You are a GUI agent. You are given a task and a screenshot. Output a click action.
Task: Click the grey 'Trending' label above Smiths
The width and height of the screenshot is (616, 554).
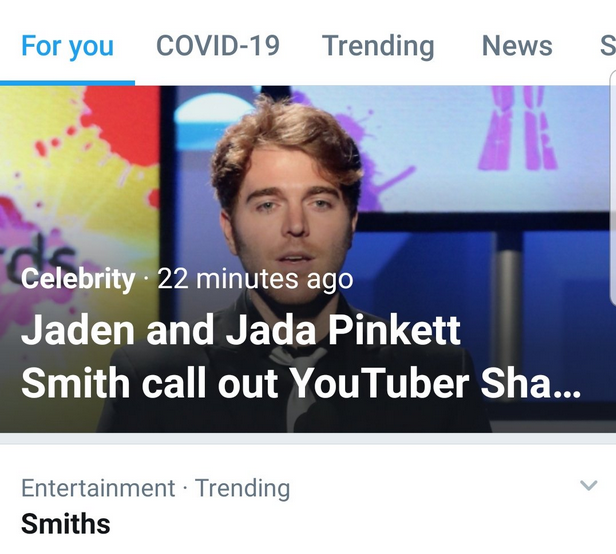point(243,488)
